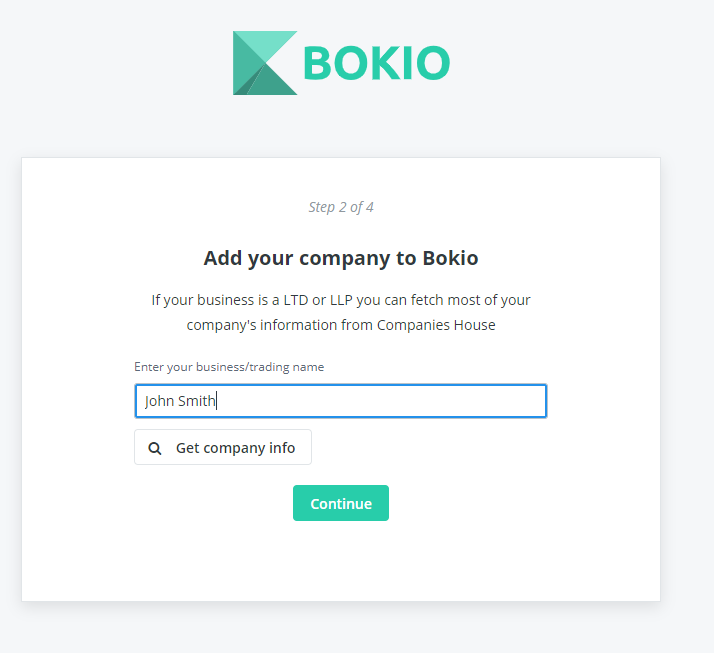This screenshot has width=714, height=653.
Task: Click blank white card area below Continue
Action: [341, 562]
